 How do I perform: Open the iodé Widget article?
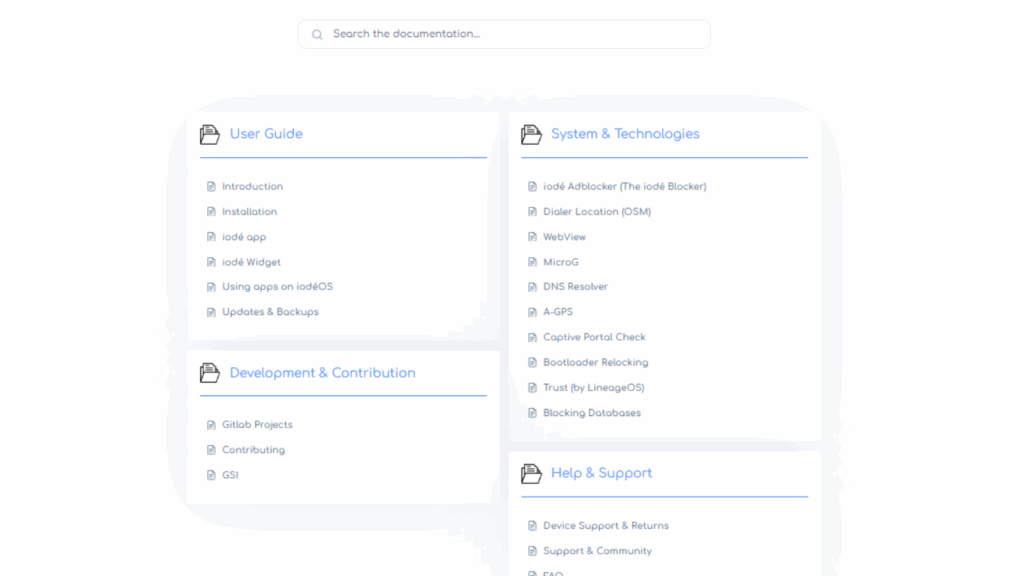click(x=251, y=262)
